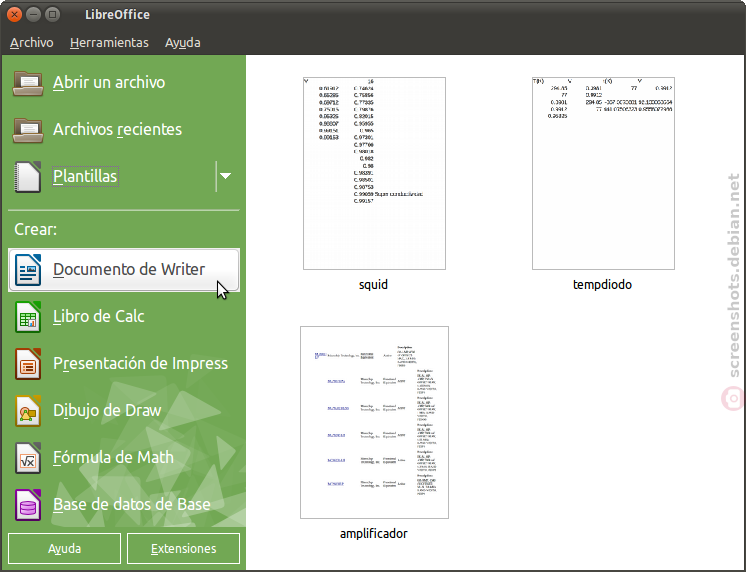
Task: Minimize the LibreOffice window
Action: point(33,14)
